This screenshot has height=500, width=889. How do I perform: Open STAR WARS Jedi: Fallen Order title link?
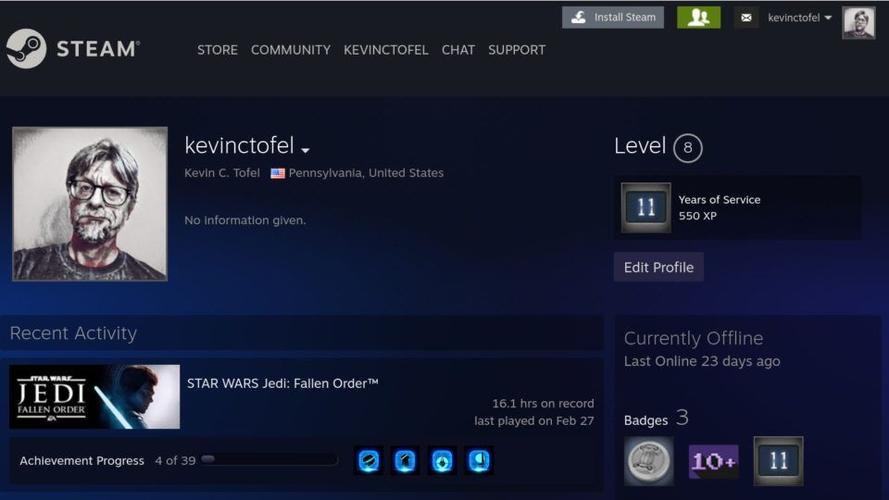point(282,383)
